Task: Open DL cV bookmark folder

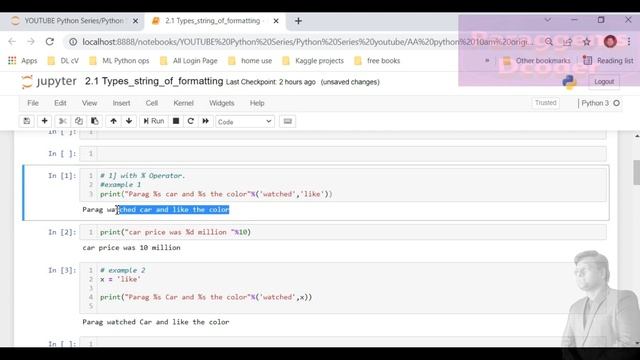Action: point(63,61)
